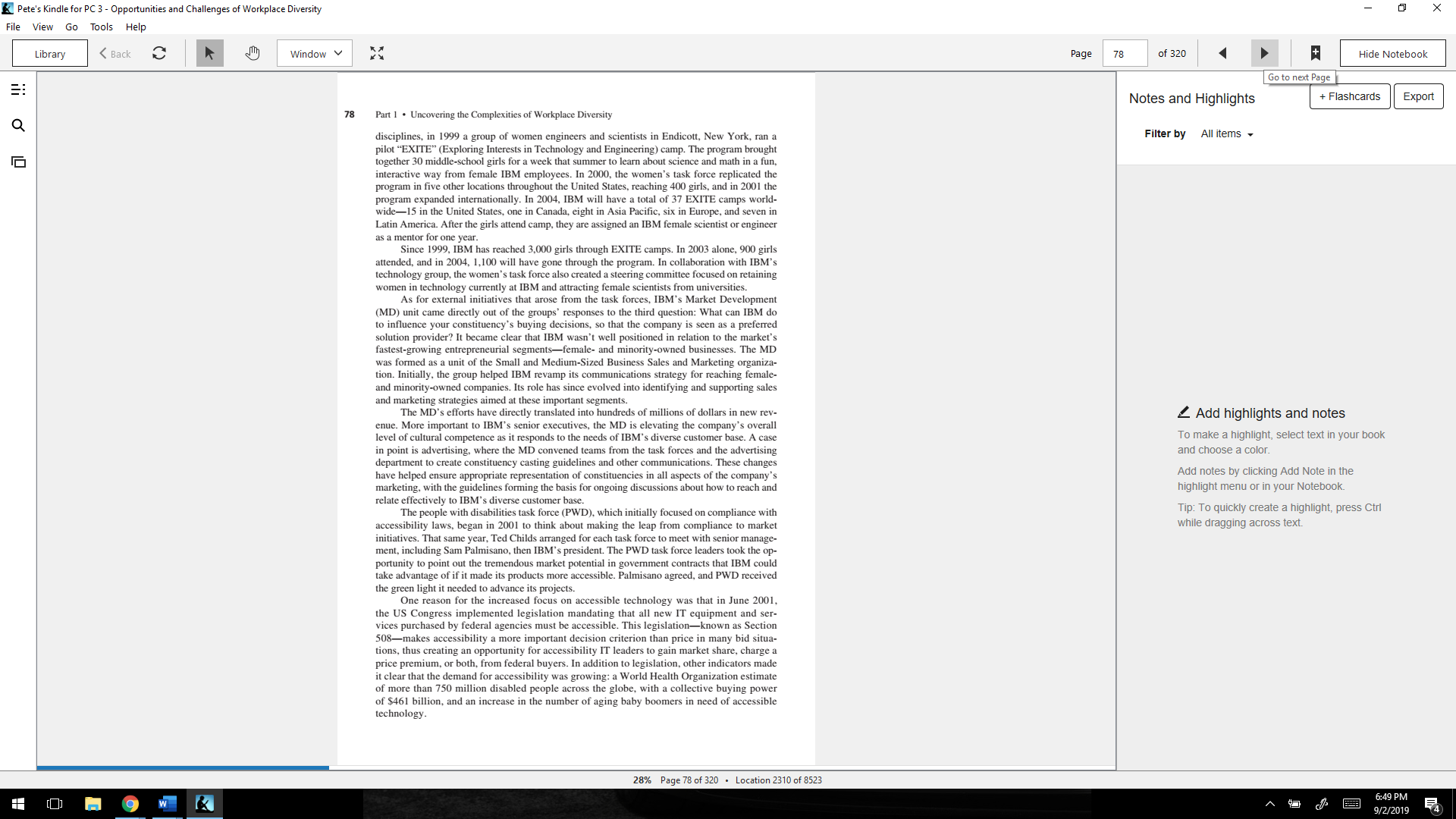Create flashcards with + Flashcards button
The image size is (1456, 819).
[1350, 96]
